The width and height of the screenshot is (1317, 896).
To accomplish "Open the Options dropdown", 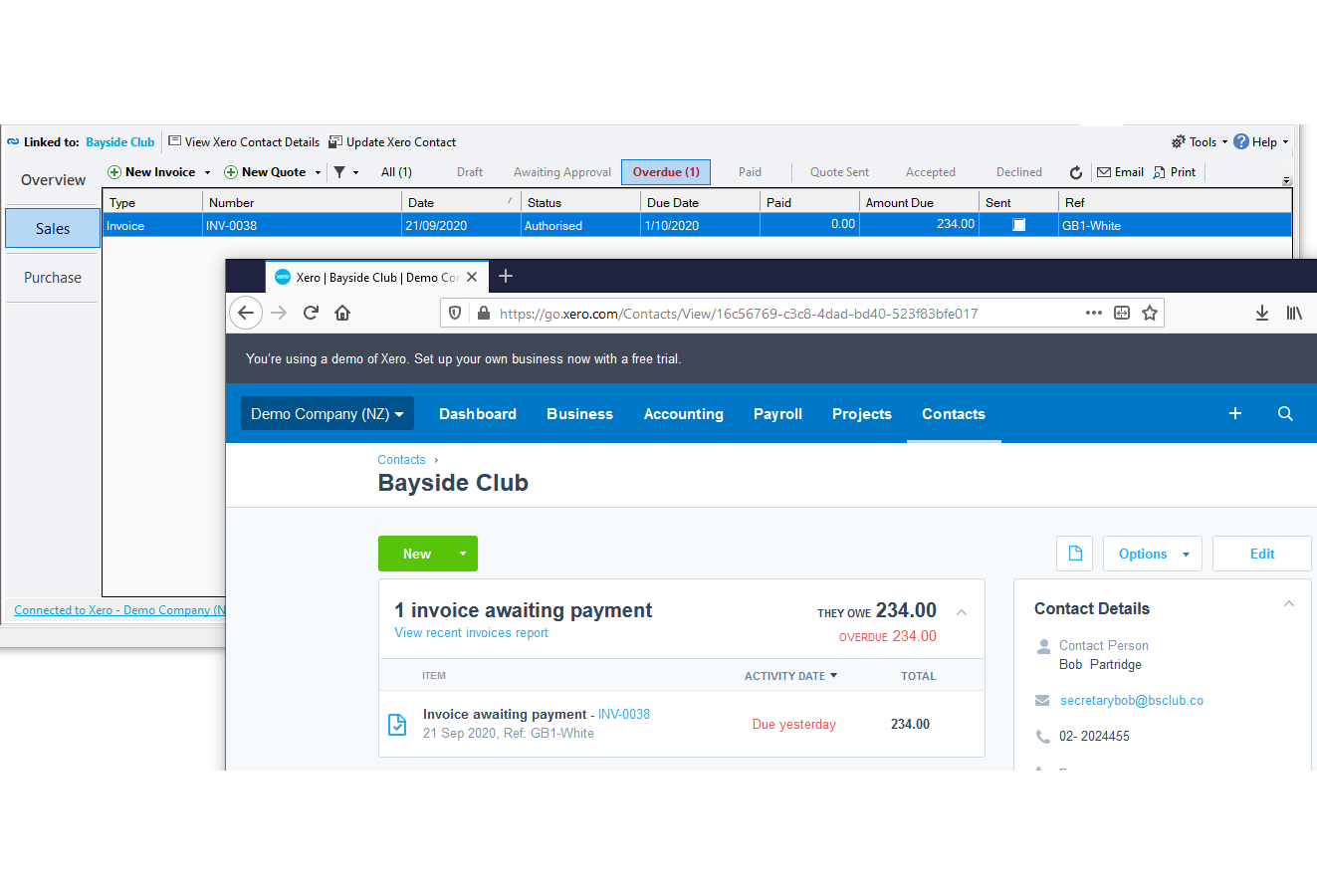I will coord(1153,554).
